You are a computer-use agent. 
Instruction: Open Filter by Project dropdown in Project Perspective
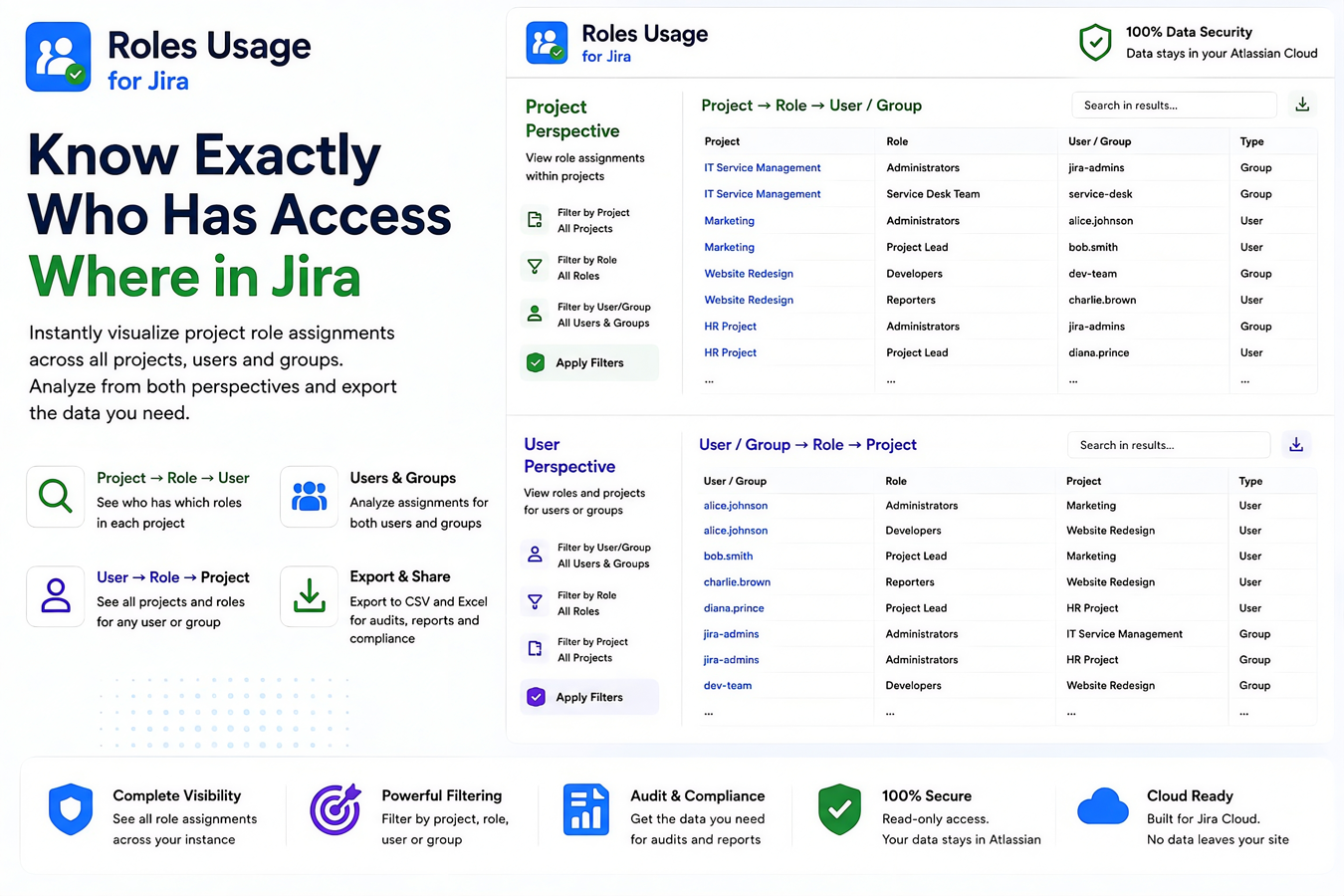[x=593, y=220]
